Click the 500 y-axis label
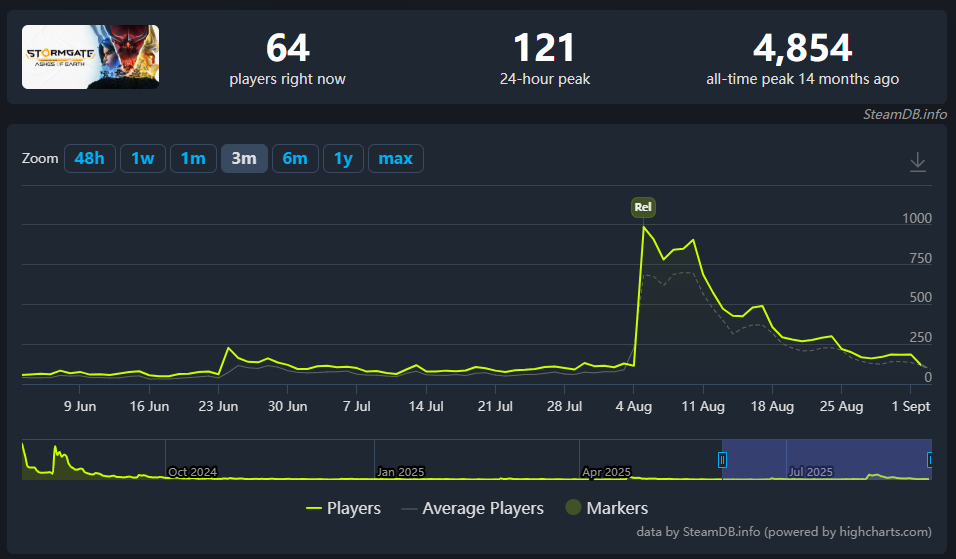The height and width of the screenshot is (559, 956). (x=921, y=297)
